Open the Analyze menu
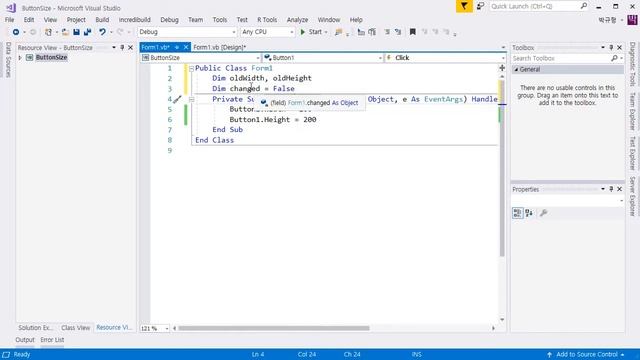Image resolution: width=640 pixels, height=360 pixels. 297,20
